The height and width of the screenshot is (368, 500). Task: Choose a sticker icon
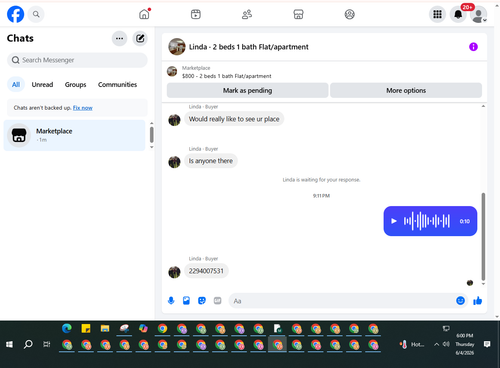202,301
